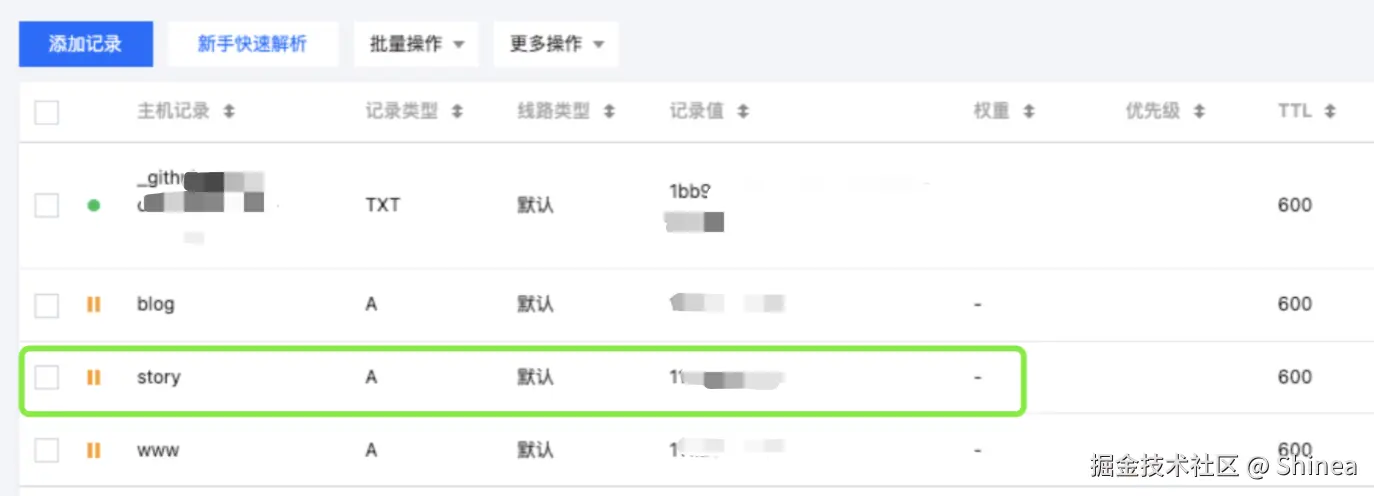Sort records by 记录值 column
The height and width of the screenshot is (496, 1374).
(x=742, y=112)
